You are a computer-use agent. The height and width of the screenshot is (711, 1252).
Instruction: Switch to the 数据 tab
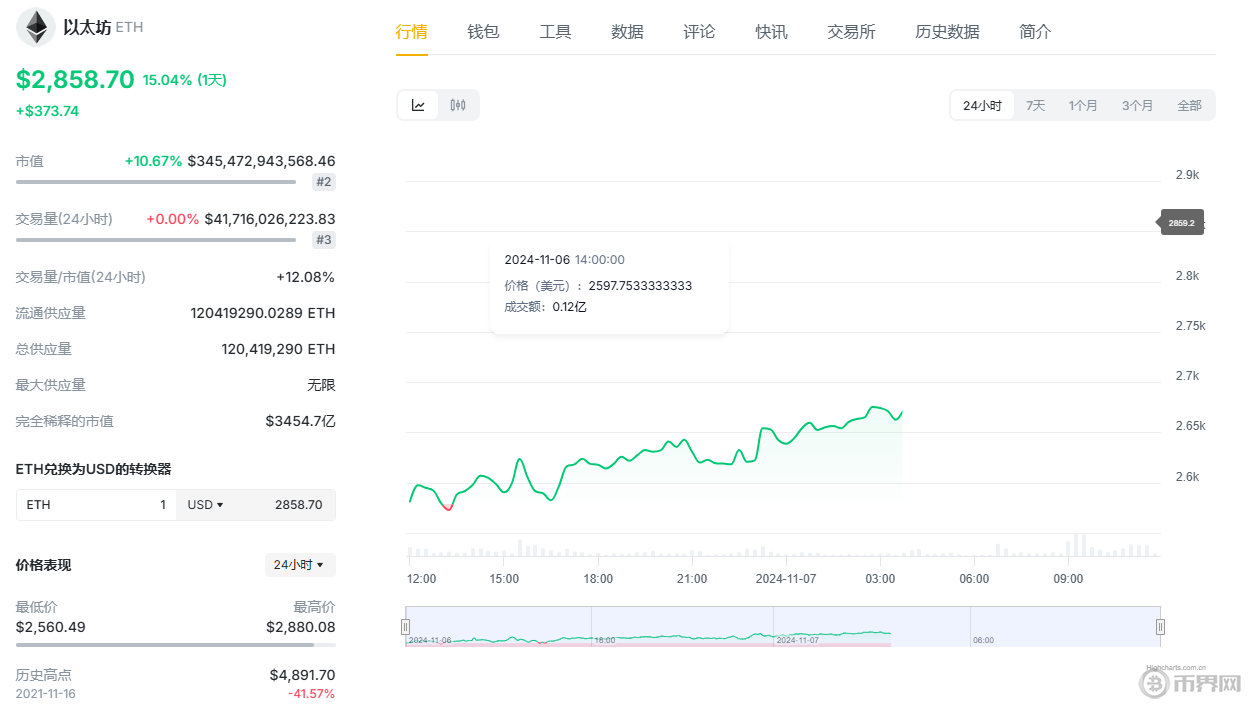coord(627,31)
